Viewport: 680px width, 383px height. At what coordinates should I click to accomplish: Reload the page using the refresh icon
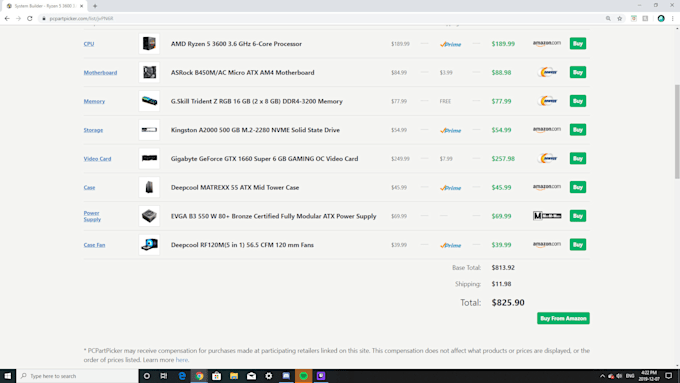point(30,19)
